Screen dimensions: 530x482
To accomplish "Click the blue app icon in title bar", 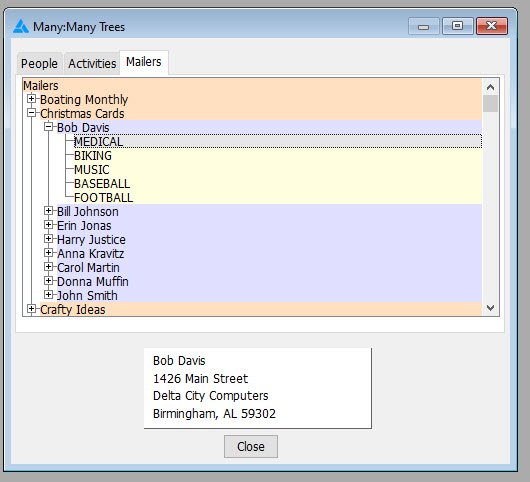I will 21,26.
